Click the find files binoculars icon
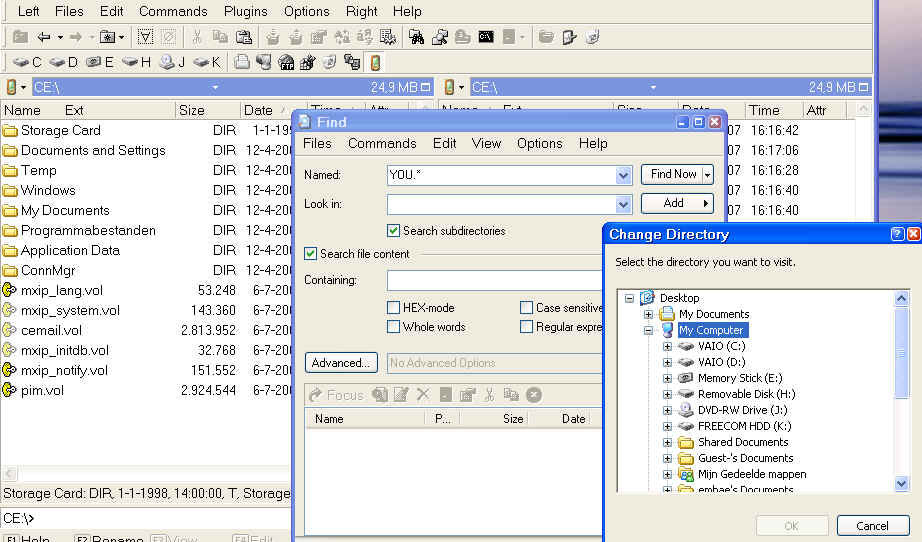Screen dimensions: 922x542 [416, 37]
